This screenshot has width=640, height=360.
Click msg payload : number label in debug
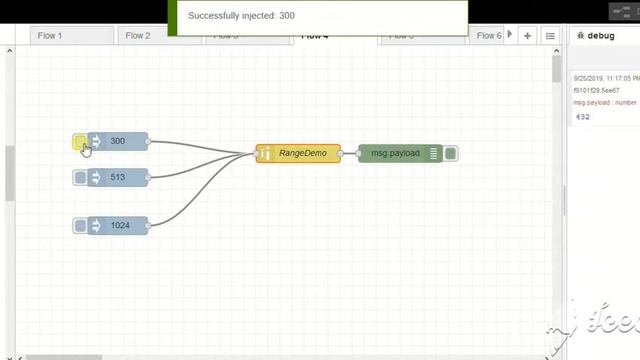point(605,103)
